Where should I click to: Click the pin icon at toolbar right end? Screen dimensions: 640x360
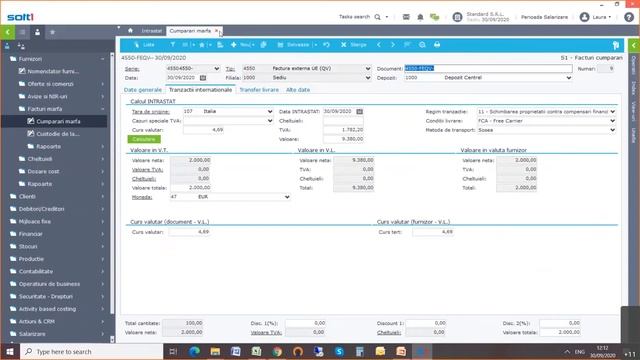pos(616,45)
